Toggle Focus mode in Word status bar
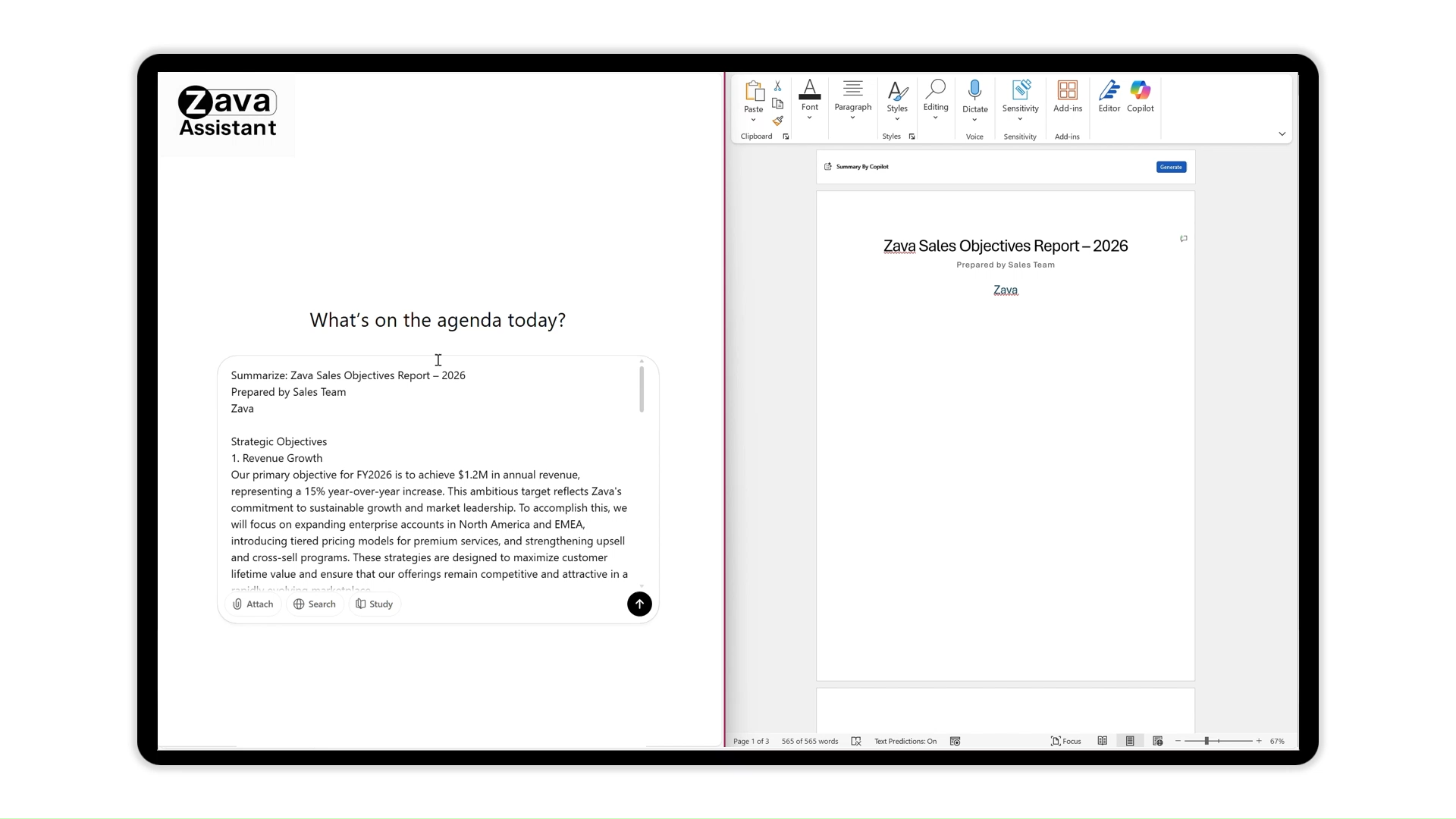The height and width of the screenshot is (819, 1456). coord(1066,742)
